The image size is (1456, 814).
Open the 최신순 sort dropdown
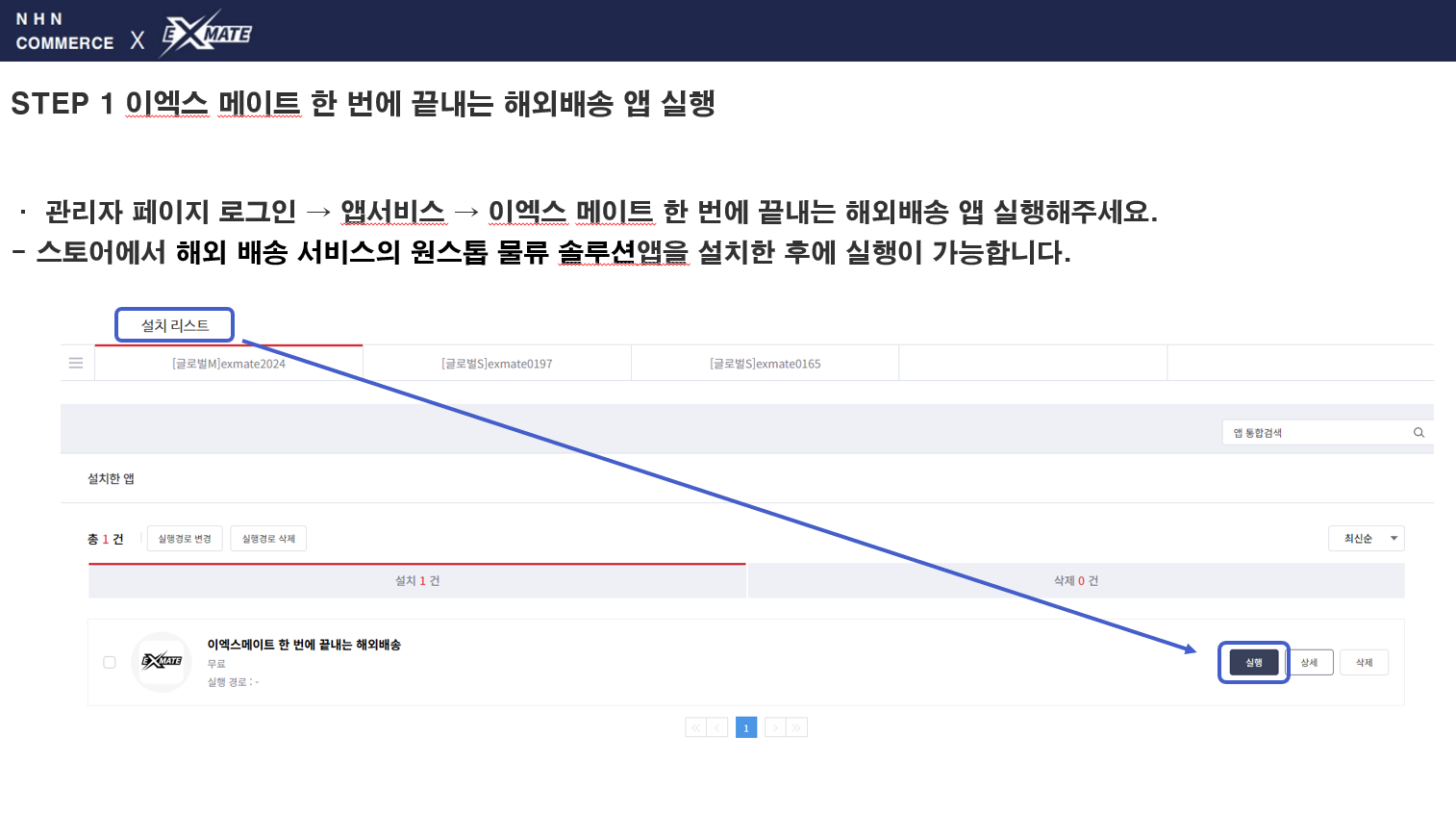click(x=1367, y=539)
